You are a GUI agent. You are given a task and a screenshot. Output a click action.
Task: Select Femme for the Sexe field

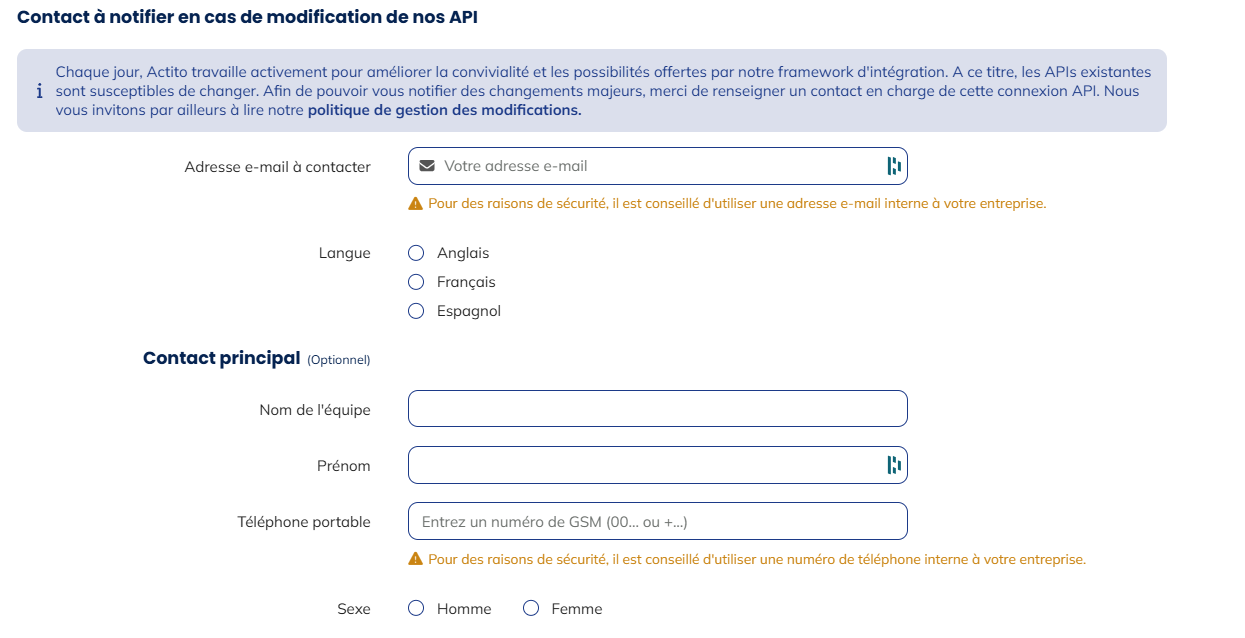(530, 607)
